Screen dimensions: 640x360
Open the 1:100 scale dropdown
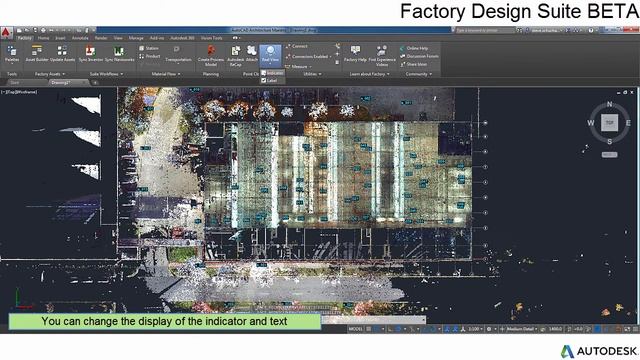[476, 329]
